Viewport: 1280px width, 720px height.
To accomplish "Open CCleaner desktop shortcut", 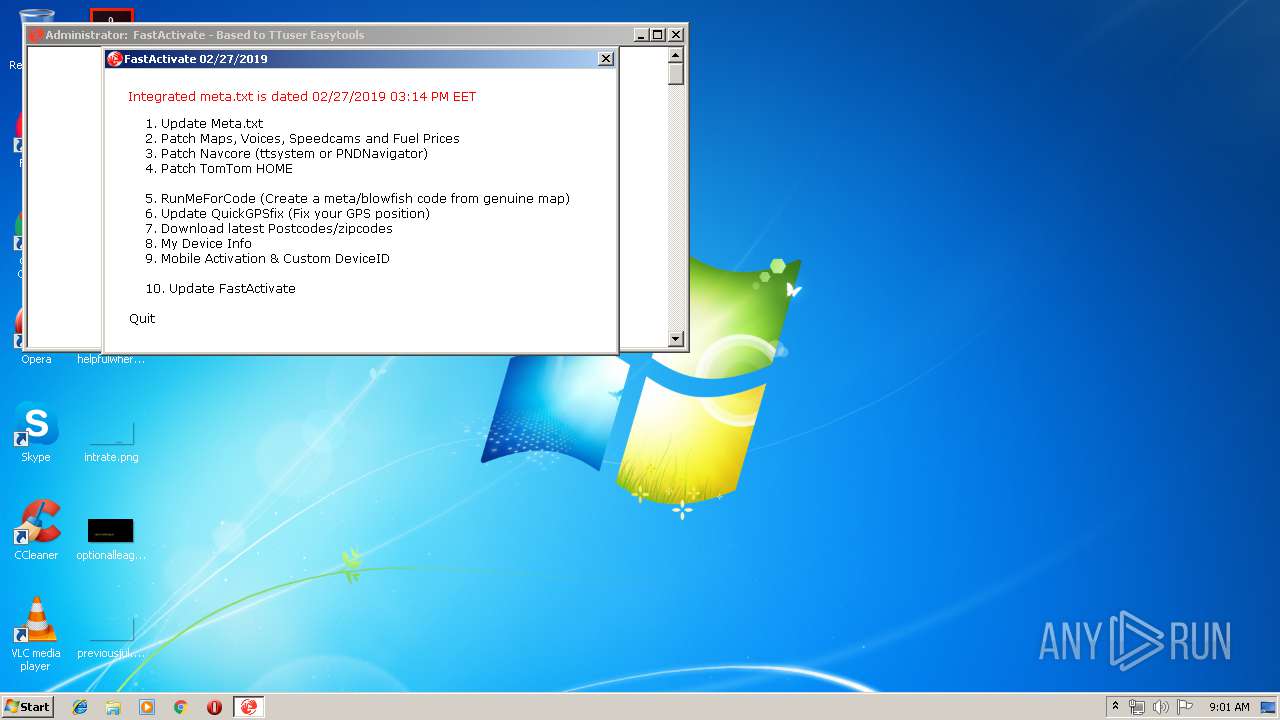I will [x=36, y=531].
